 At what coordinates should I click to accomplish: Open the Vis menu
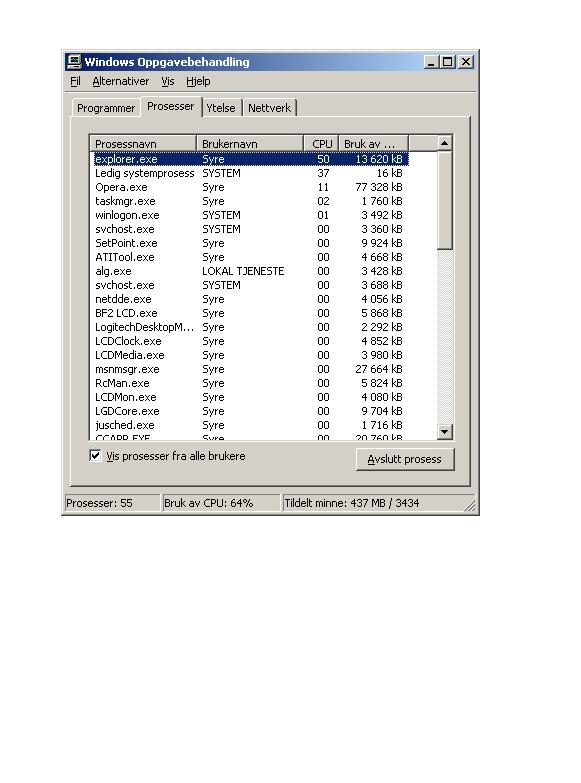168,81
